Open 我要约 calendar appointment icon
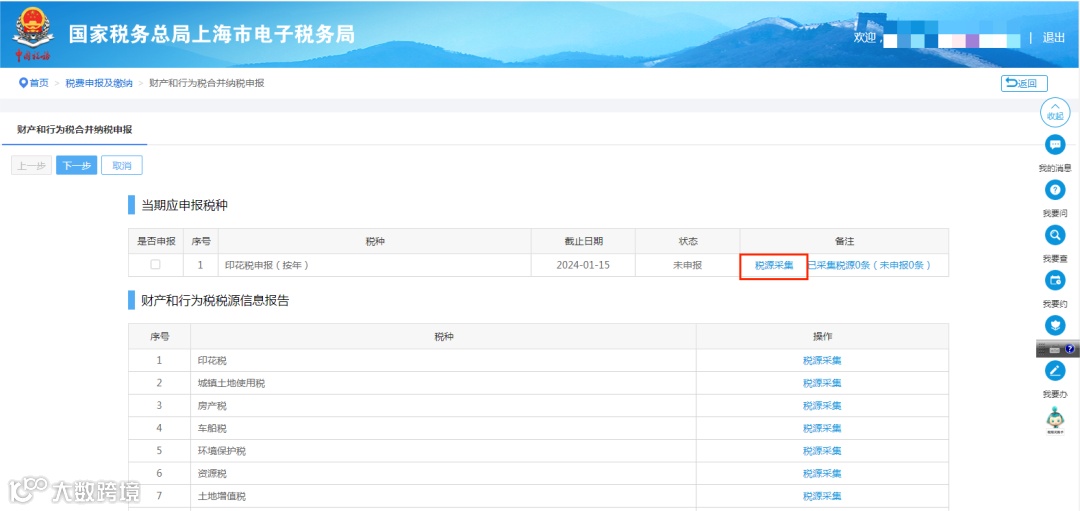The height and width of the screenshot is (511, 1080). click(1055, 281)
